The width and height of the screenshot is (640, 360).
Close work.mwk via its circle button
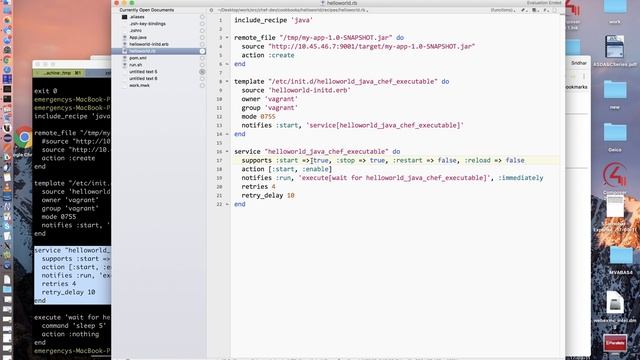[x=202, y=85]
